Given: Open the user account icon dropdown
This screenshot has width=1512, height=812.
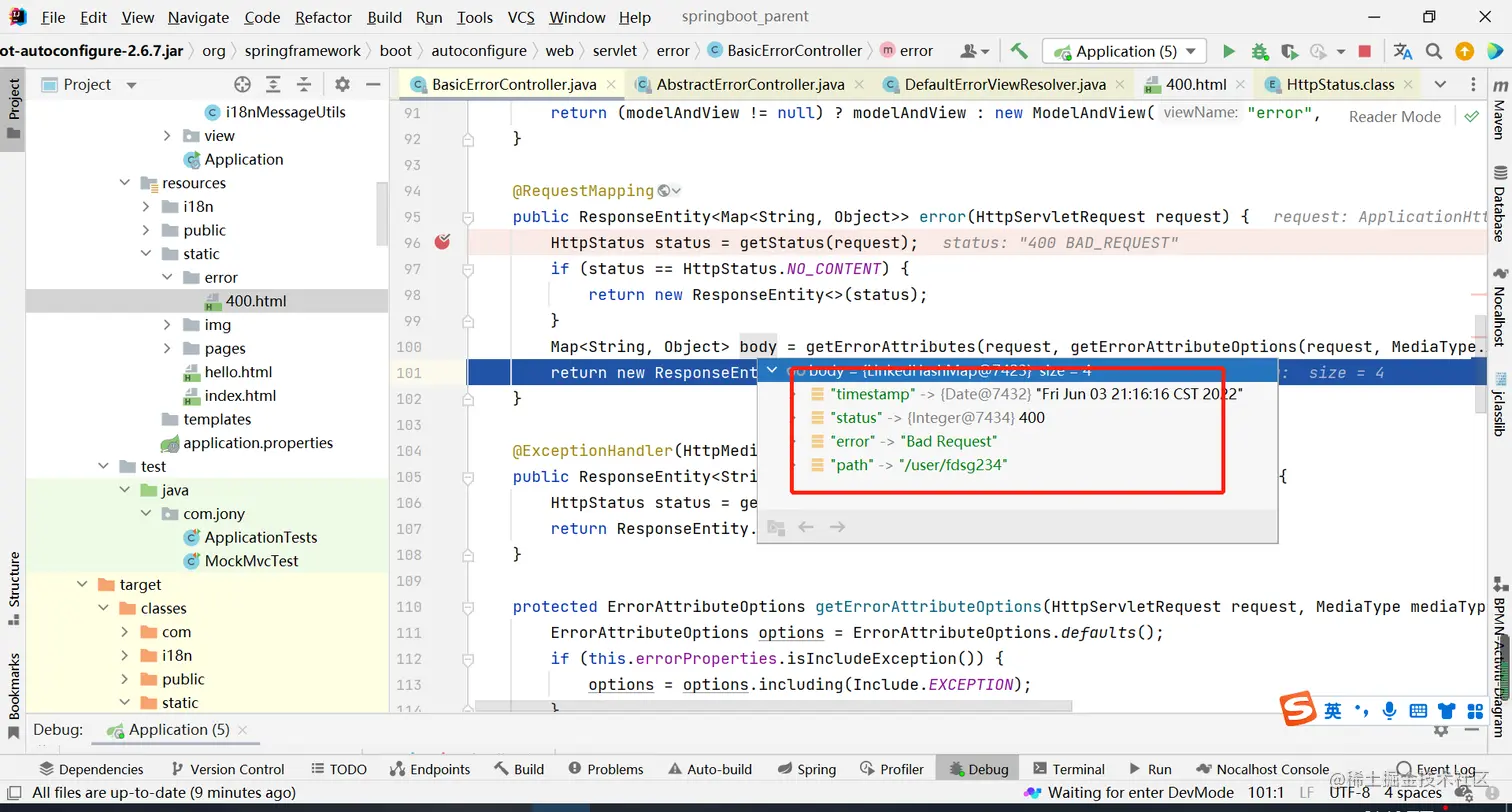Looking at the screenshot, I should [x=974, y=51].
